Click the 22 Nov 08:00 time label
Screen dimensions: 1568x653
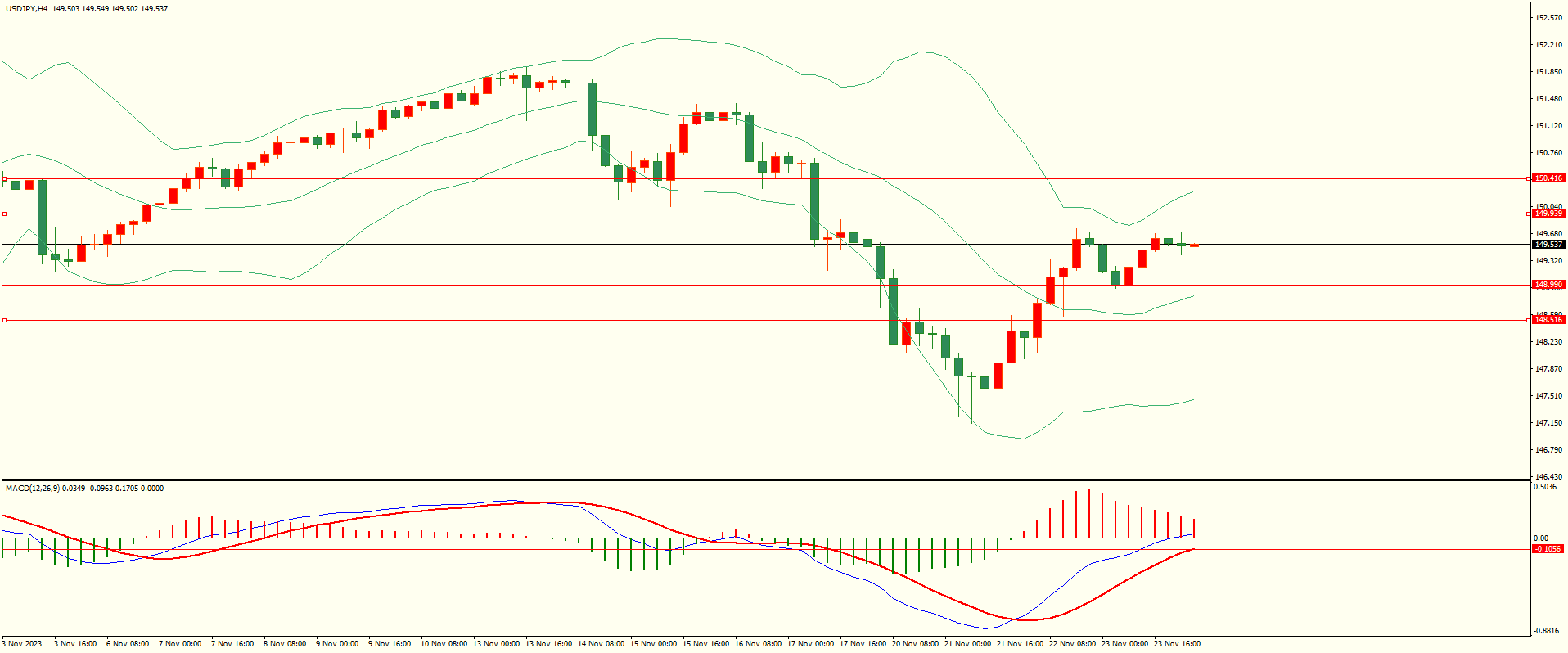click(1072, 644)
